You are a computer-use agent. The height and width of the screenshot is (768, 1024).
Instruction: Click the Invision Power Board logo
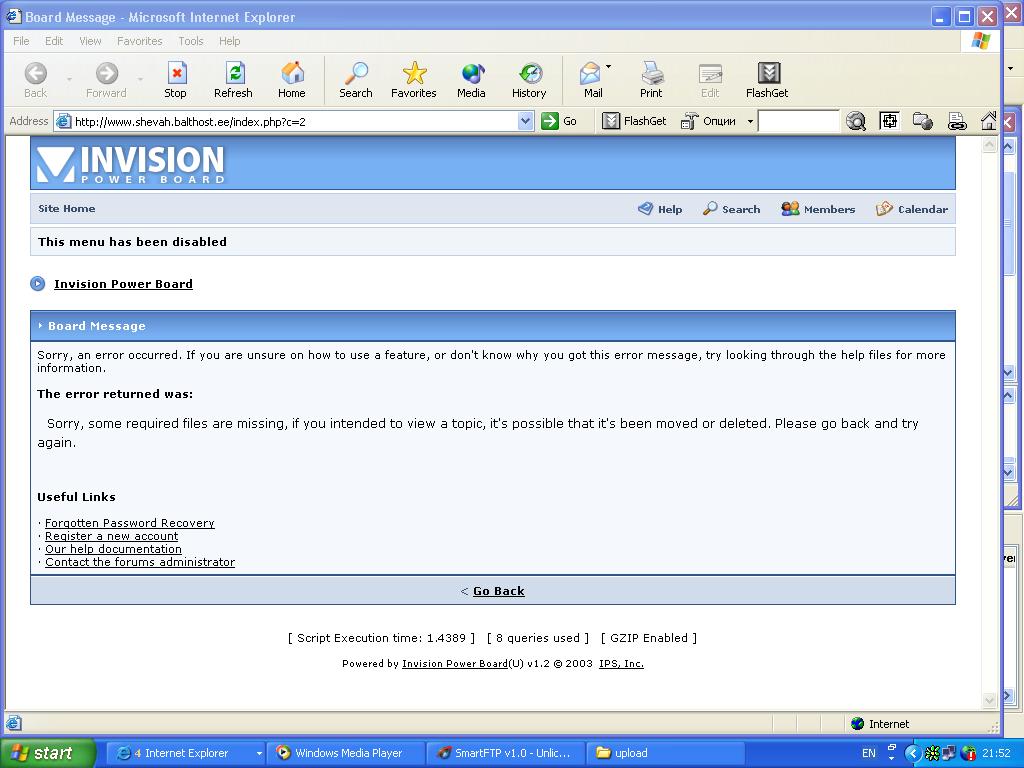(x=131, y=164)
